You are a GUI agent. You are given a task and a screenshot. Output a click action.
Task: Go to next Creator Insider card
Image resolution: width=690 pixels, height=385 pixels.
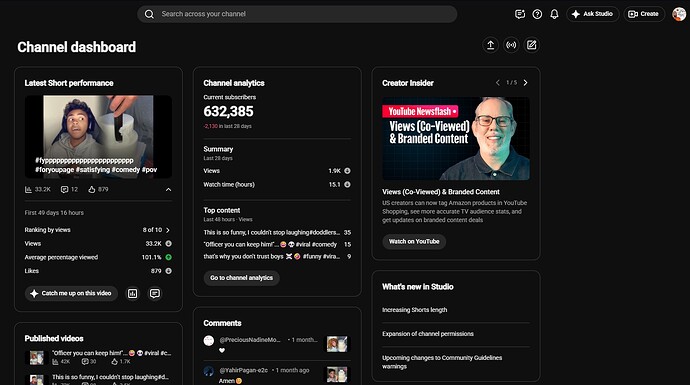point(525,82)
